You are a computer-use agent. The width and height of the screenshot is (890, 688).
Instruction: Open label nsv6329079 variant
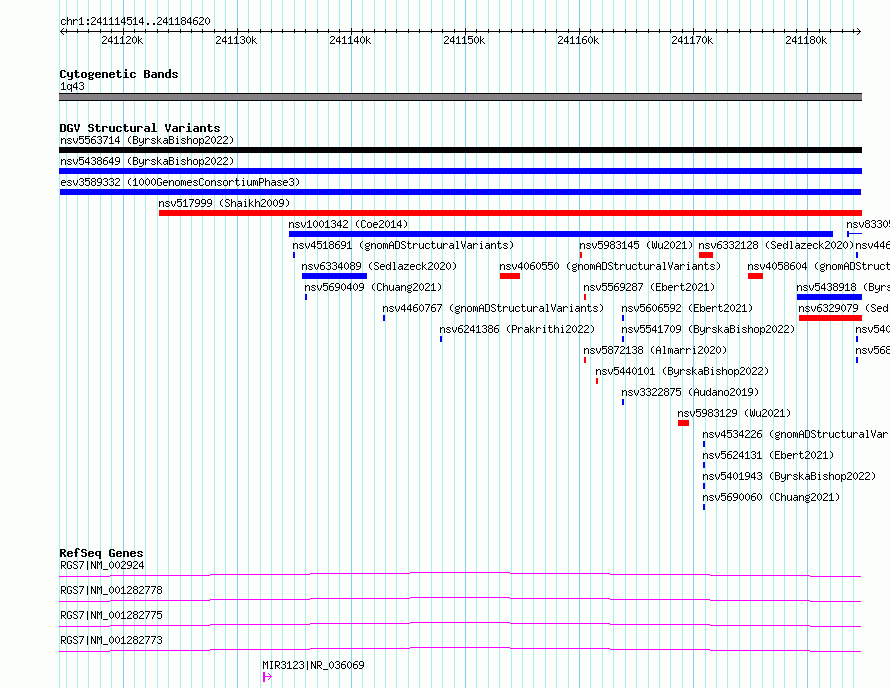point(843,308)
